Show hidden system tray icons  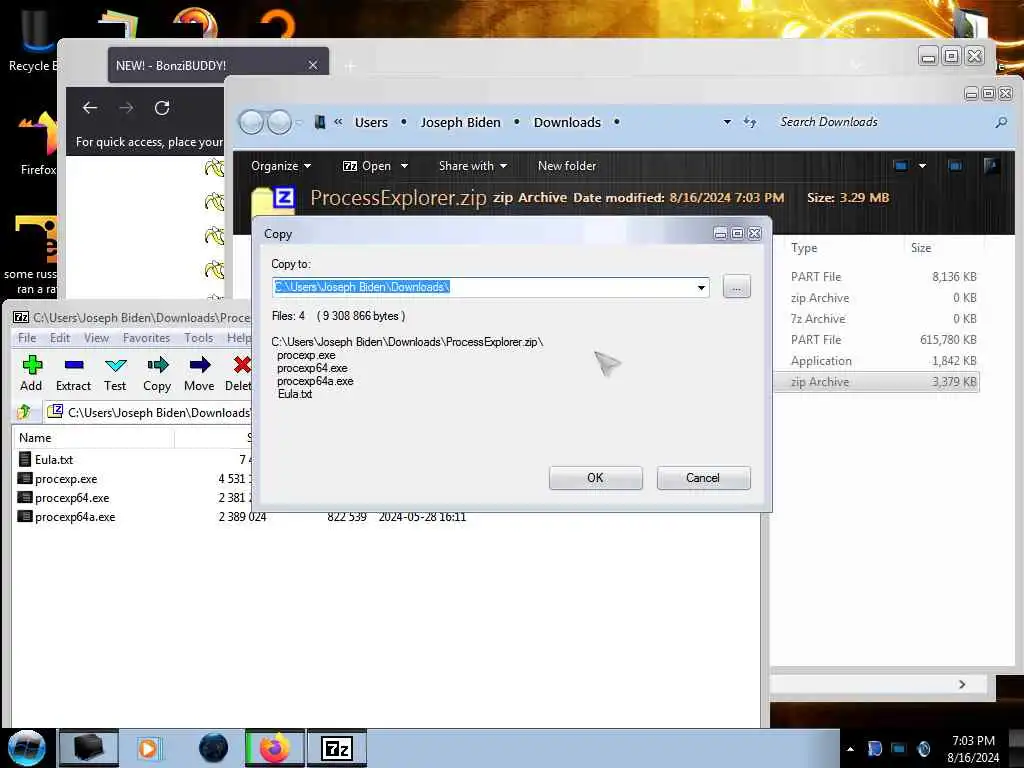click(x=850, y=749)
